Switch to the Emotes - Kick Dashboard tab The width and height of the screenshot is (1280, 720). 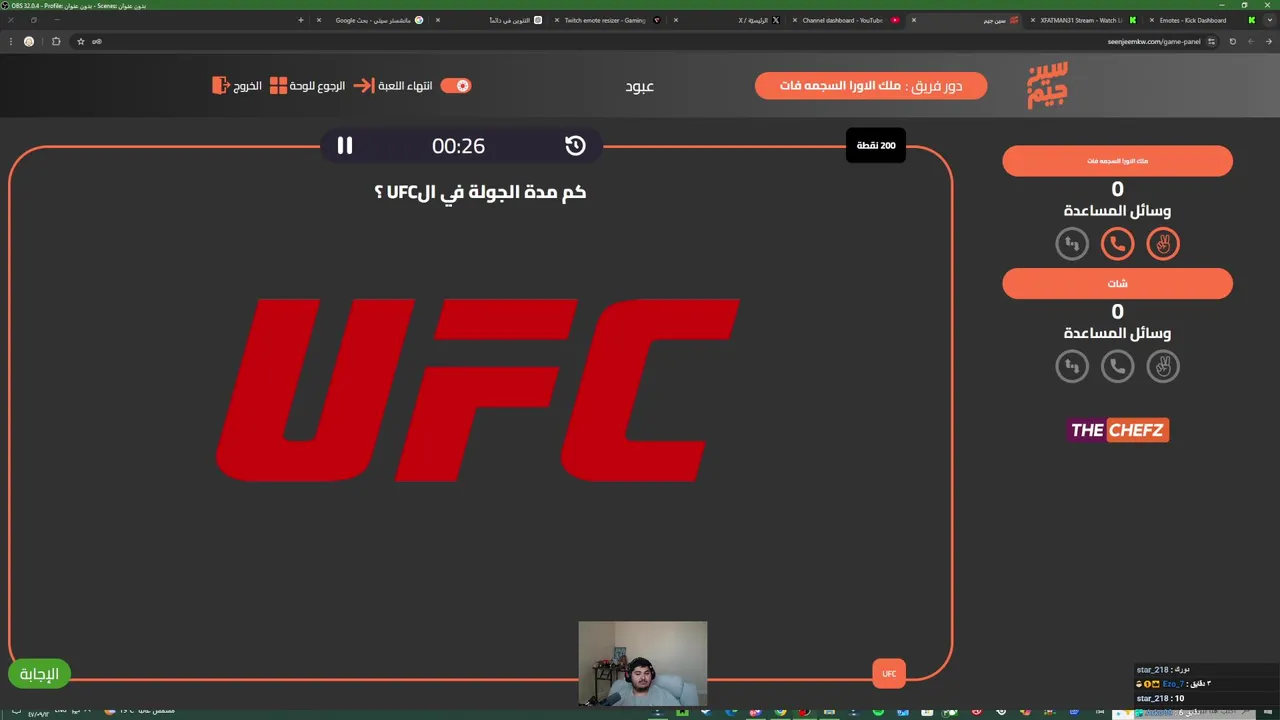[x=1200, y=20]
